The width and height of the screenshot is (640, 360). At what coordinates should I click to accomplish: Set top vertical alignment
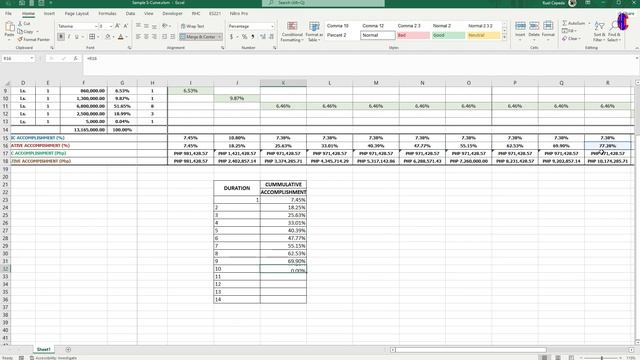pos(138,26)
